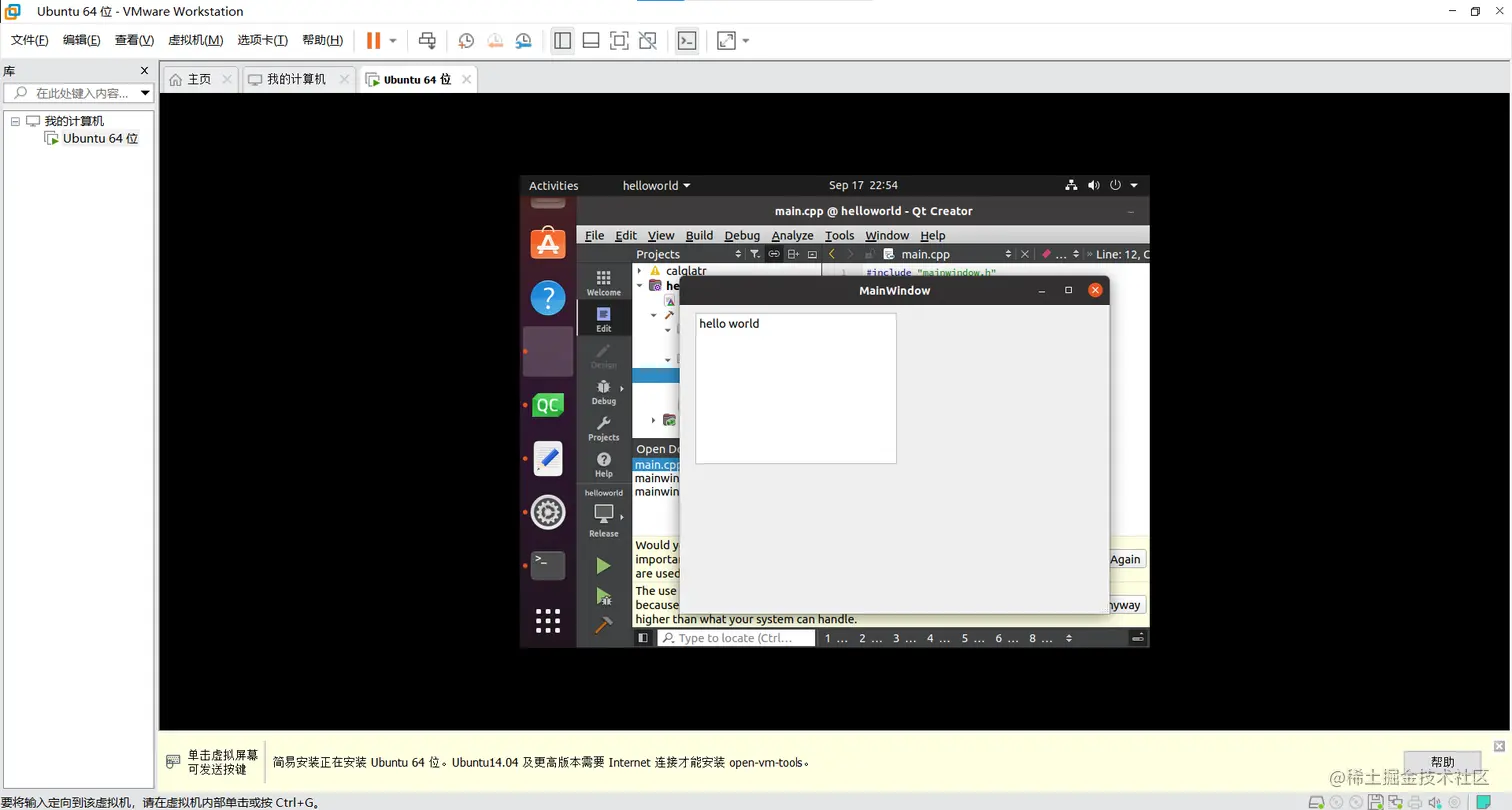This screenshot has width=1512, height=810.
Task: Open the settings gear app in dock
Action: [x=548, y=512]
